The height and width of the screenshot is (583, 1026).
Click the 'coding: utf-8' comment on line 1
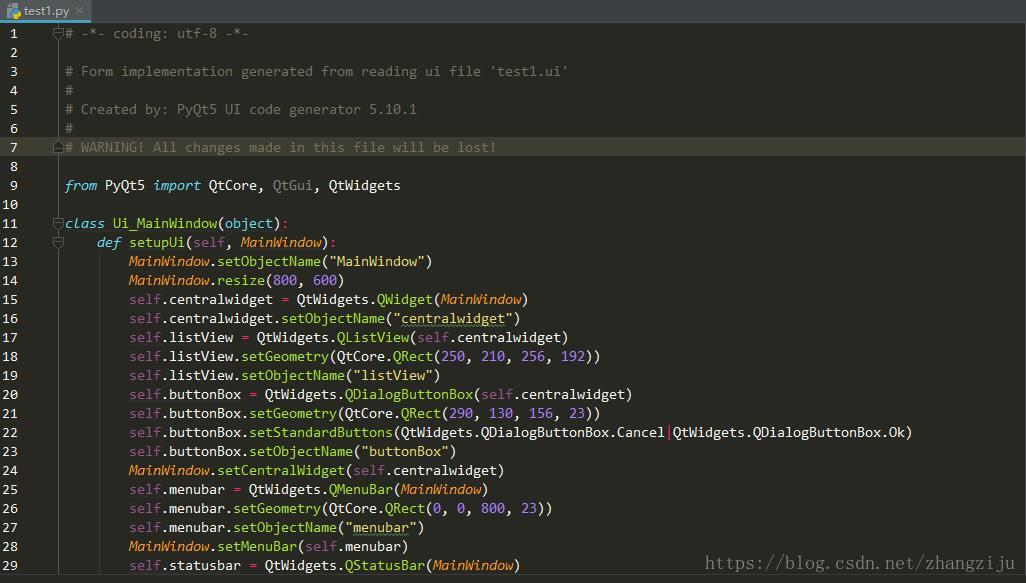tap(165, 33)
